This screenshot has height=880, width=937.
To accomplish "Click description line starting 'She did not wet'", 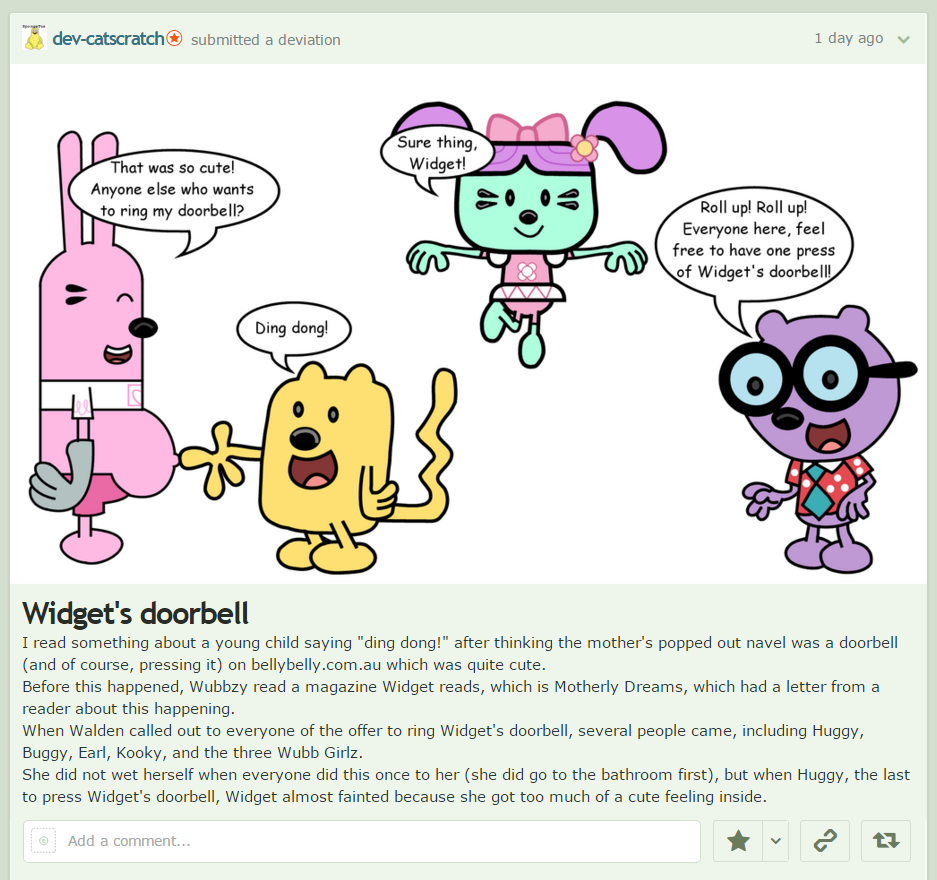I will pyautogui.click(x=466, y=775).
